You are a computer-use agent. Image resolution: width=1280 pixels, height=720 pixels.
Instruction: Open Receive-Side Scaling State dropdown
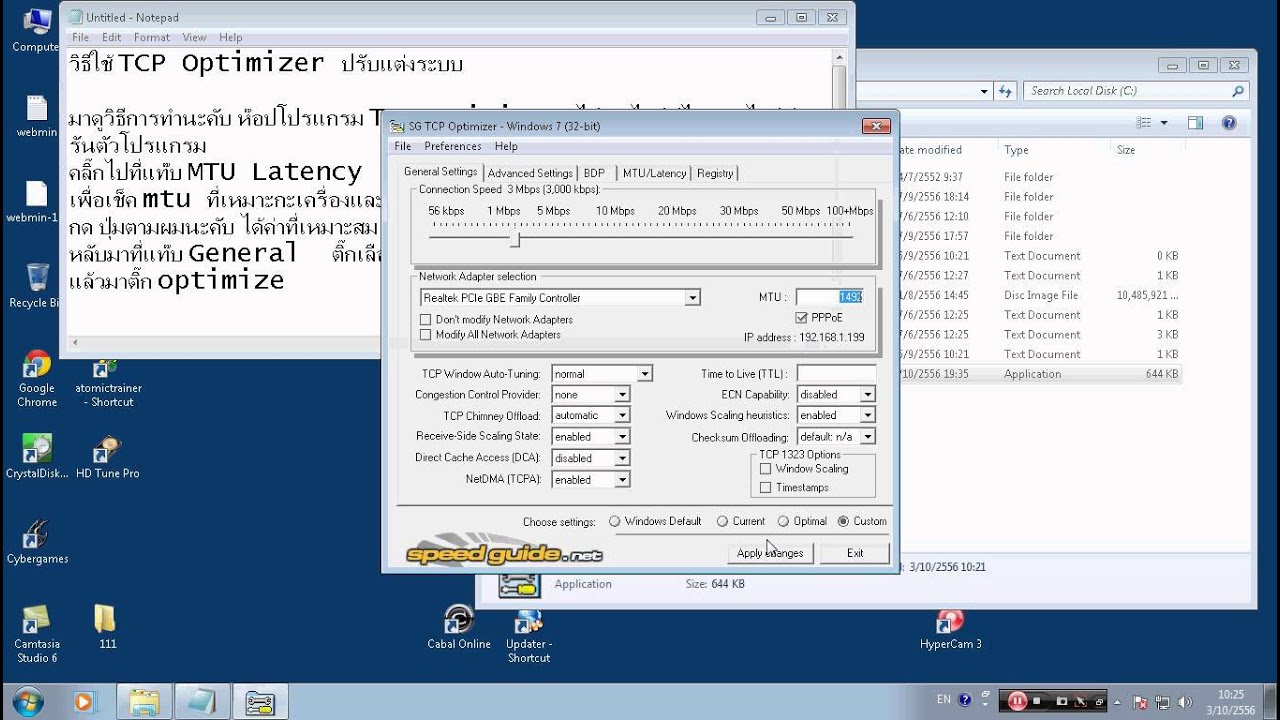point(622,437)
